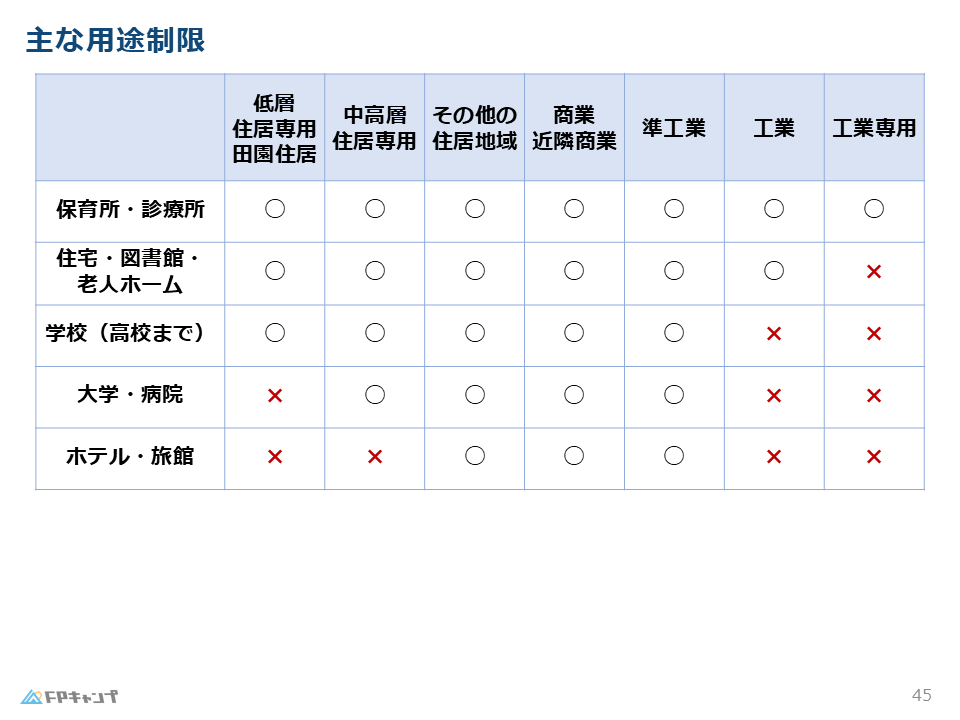Click the 保育所・診療所 row label
The width and height of the screenshot is (960, 720).
point(130,209)
